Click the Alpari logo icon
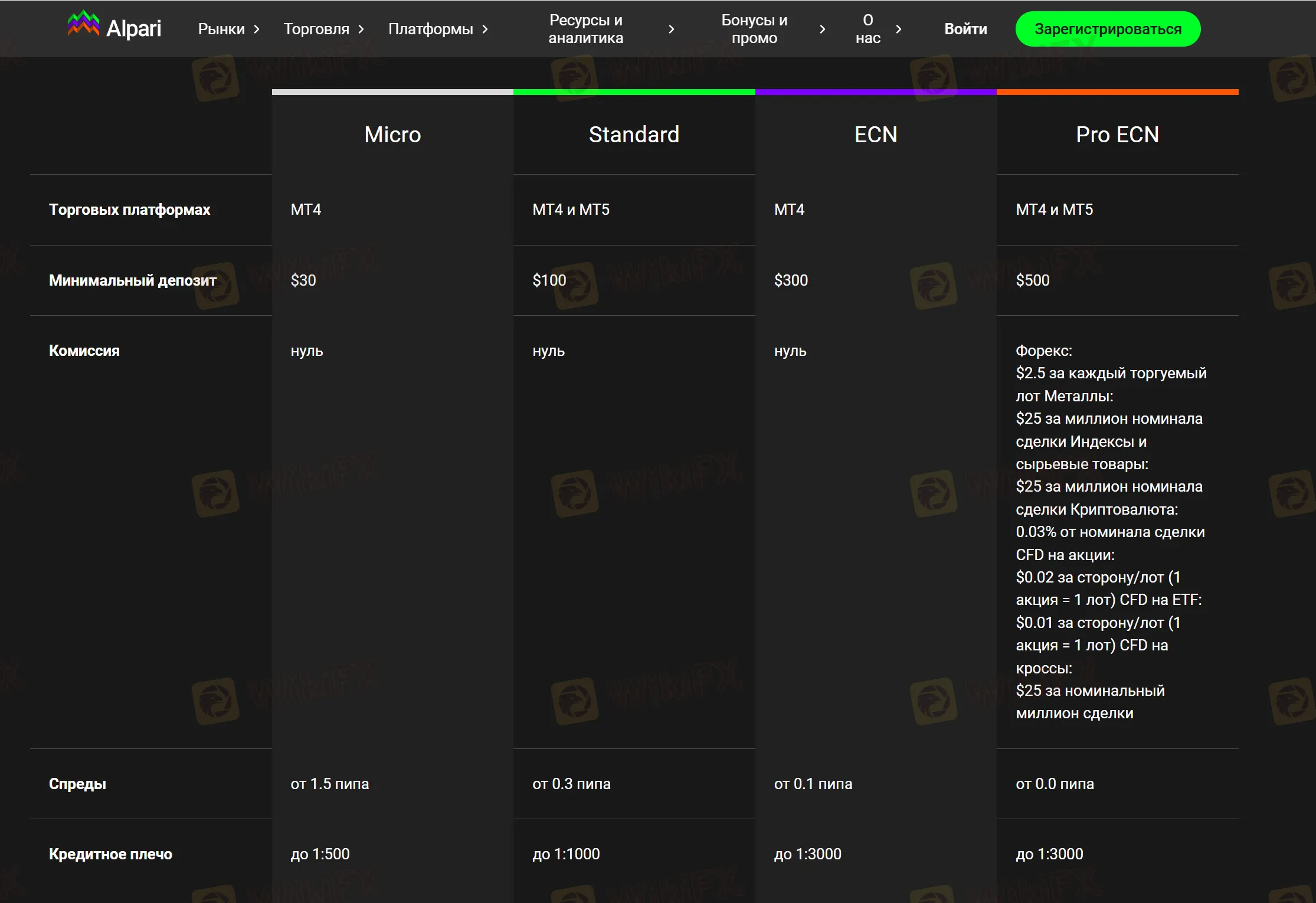The width and height of the screenshot is (1316, 903). pyautogui.click(x=83, y=25)
